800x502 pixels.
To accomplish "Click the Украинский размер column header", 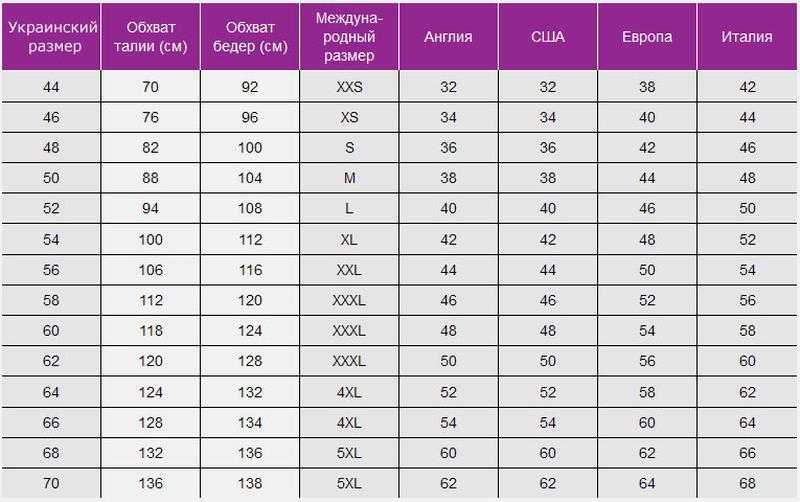I will [x=50, y=37].
